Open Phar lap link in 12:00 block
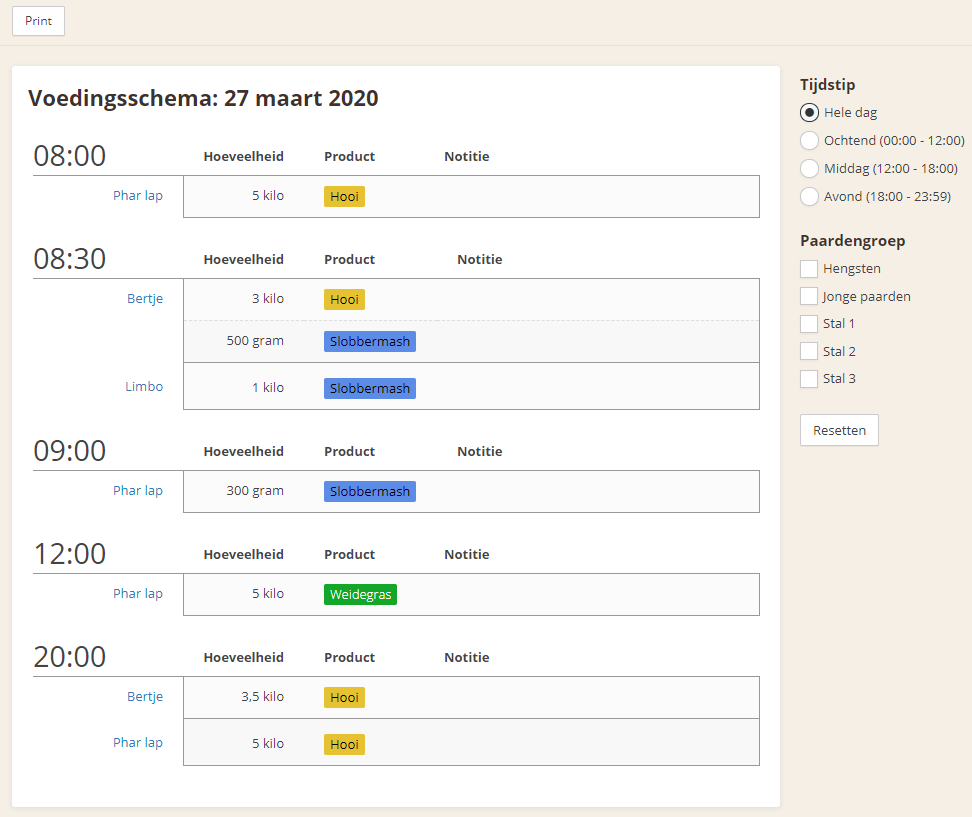The image size is (972, 817). [138, 594]
